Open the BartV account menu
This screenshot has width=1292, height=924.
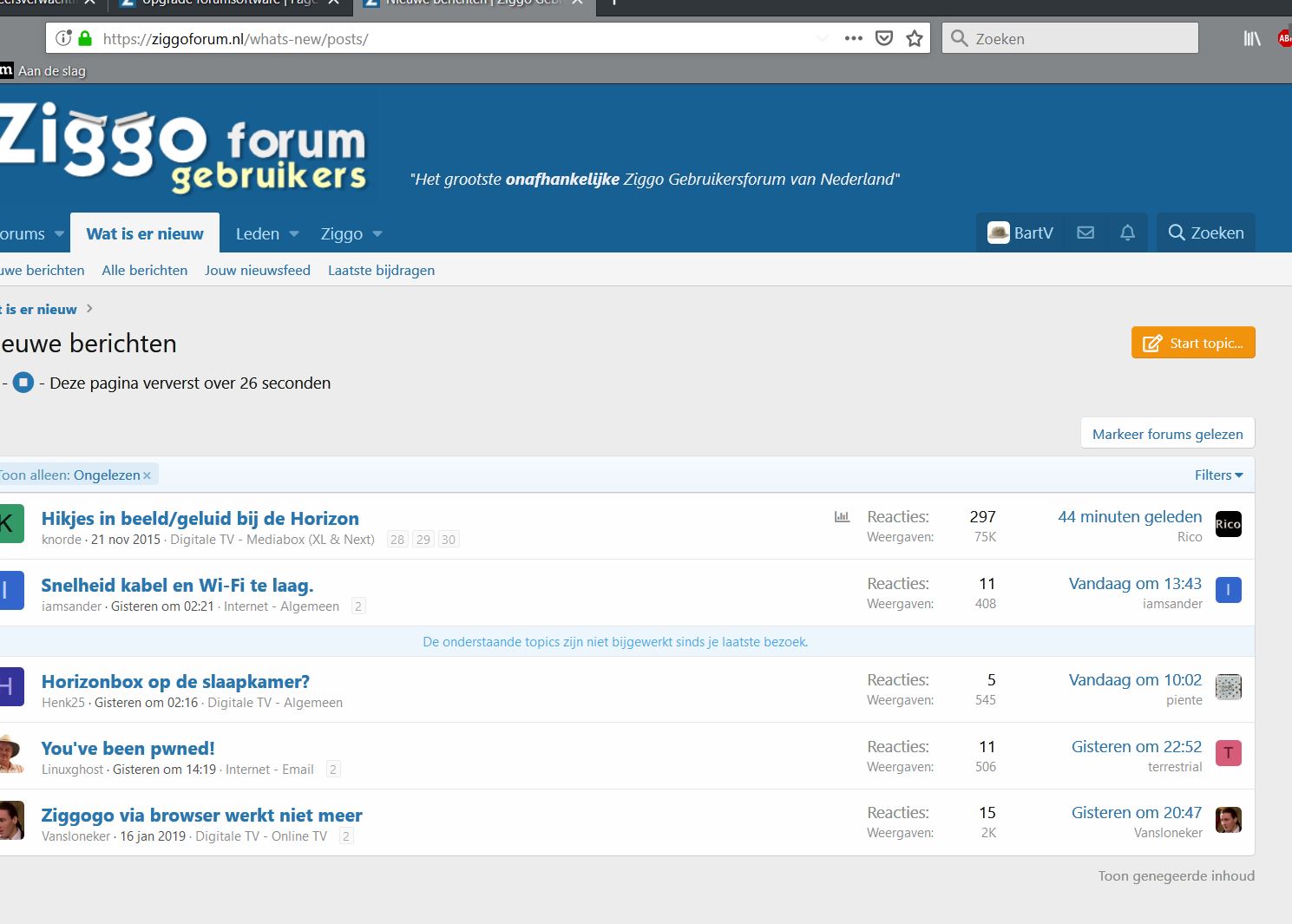tap(1020, 233)
